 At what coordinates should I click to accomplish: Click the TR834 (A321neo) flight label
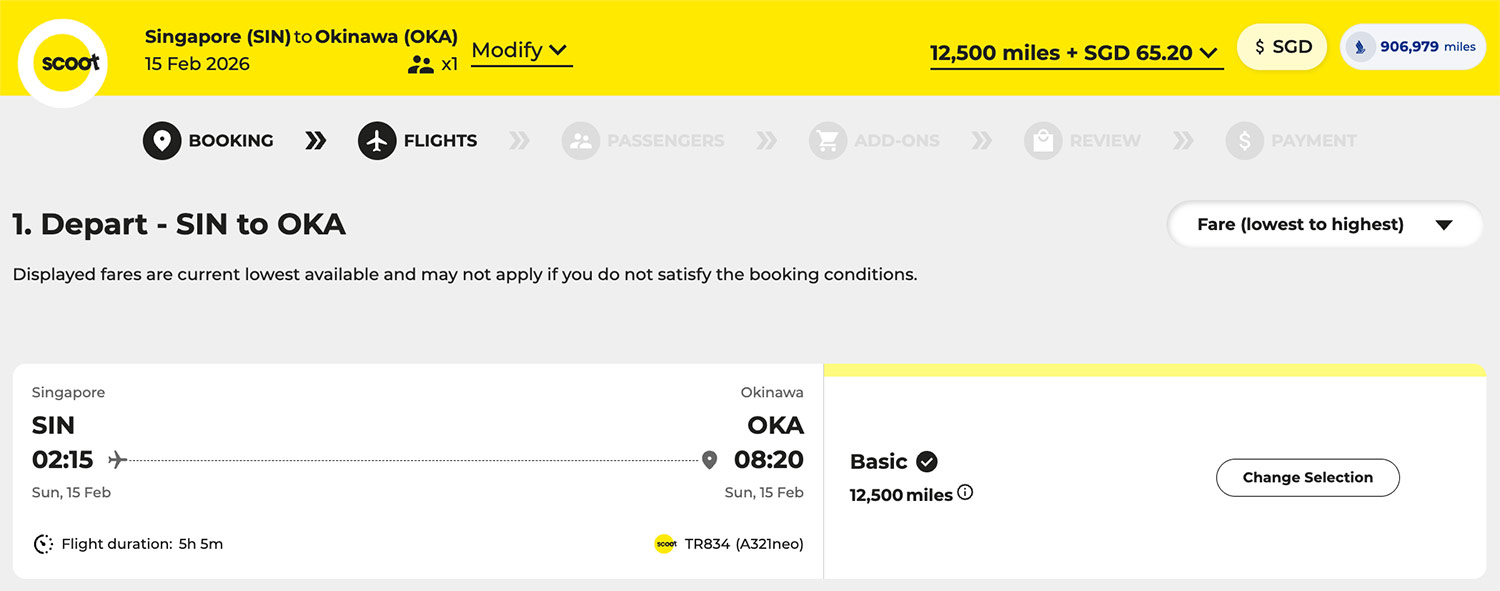(744, 544)
